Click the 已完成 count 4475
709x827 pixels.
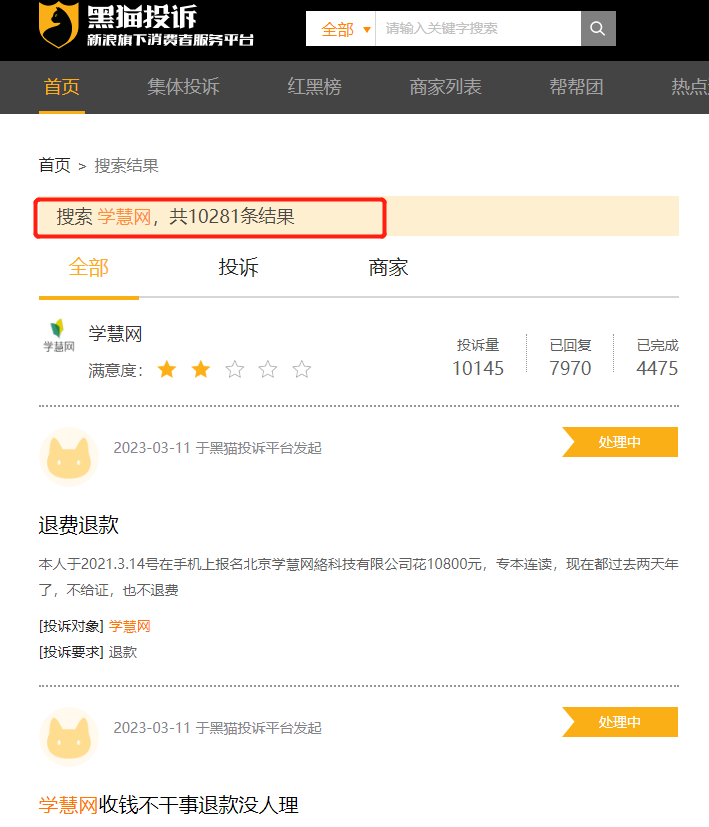[657, 368]
